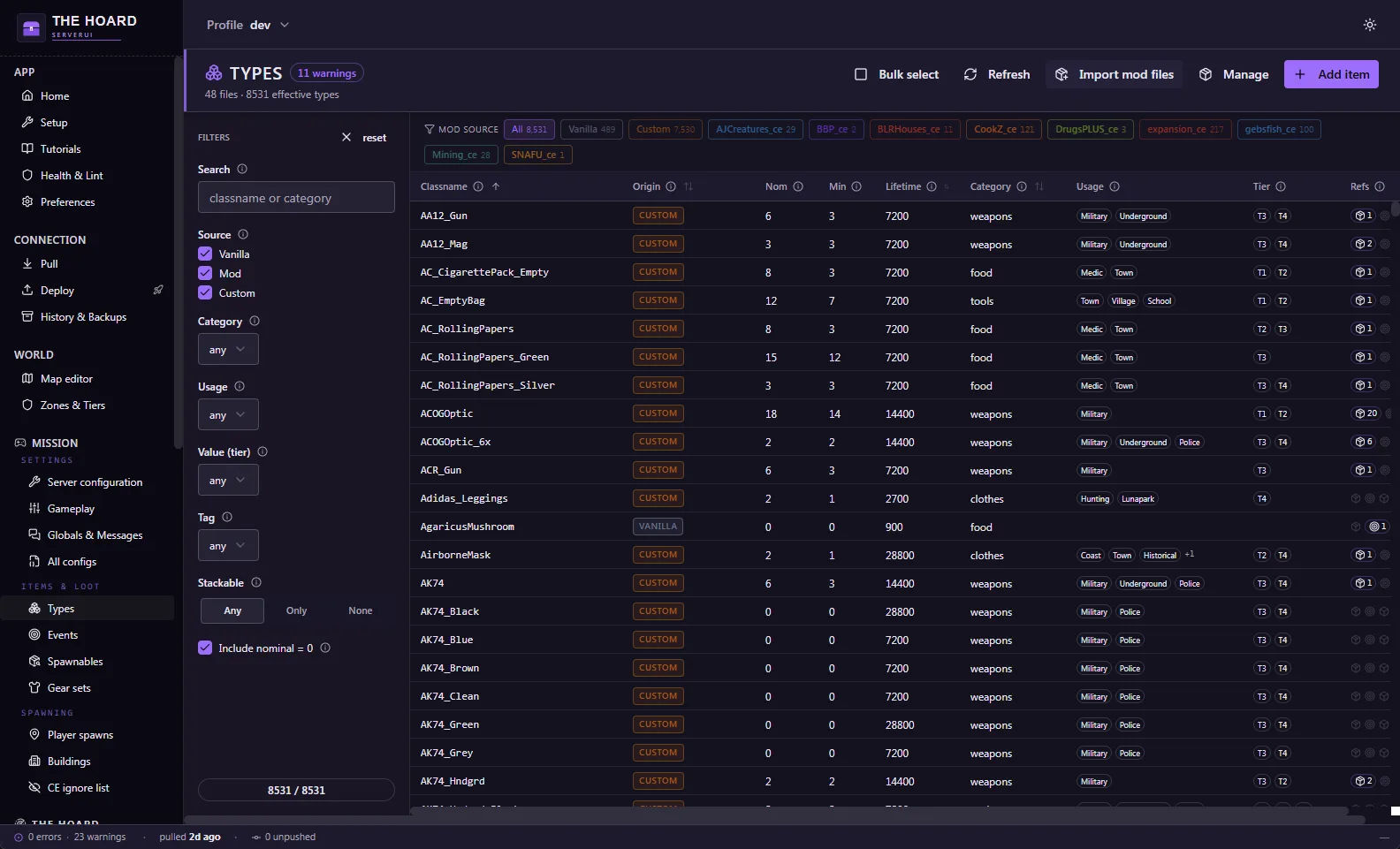The image size is (1400, 849).
Task: Sort by Category column arrows
Action: [1039, 186]
